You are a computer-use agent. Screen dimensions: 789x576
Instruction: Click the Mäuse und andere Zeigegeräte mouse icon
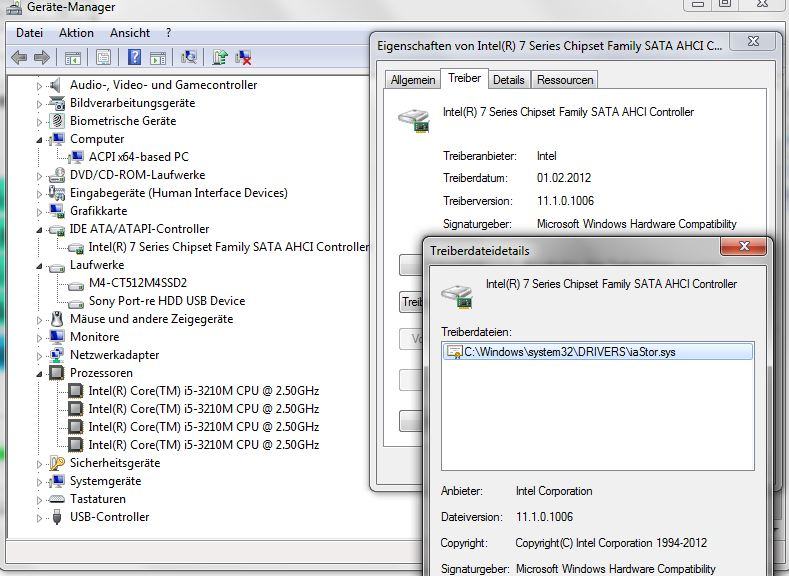point(57,319)
